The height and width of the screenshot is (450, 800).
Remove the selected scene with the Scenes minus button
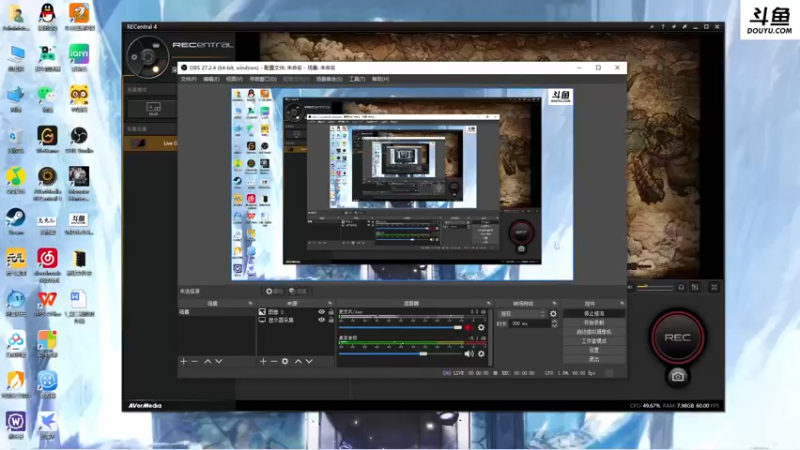[194, 361]
